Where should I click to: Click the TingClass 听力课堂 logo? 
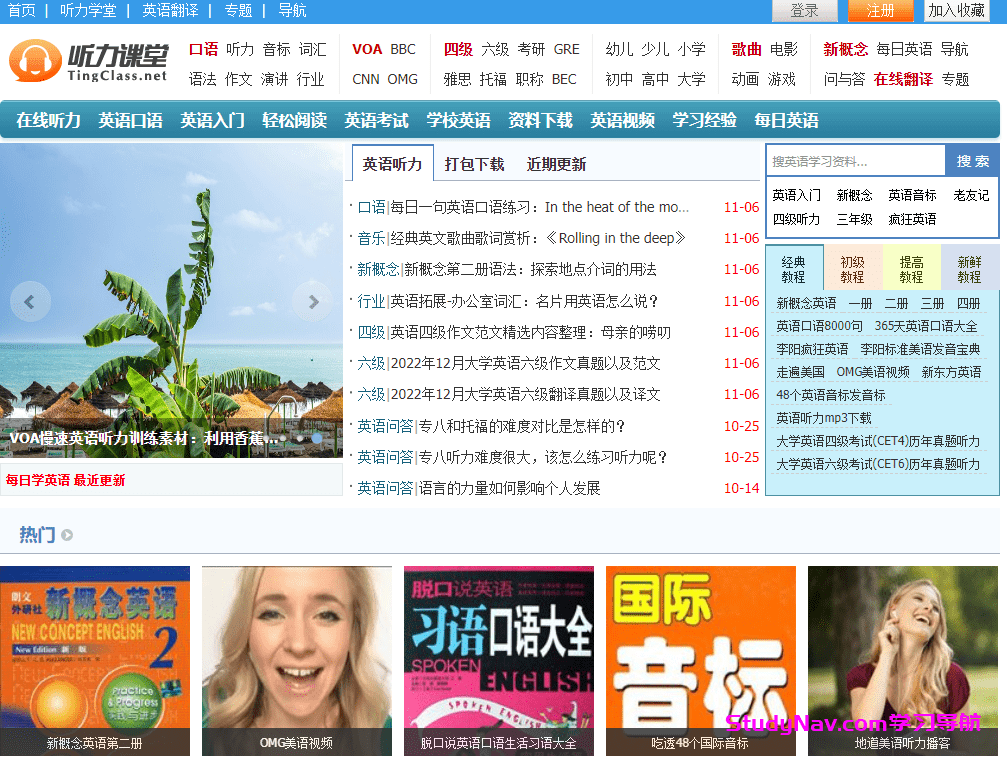88,63
